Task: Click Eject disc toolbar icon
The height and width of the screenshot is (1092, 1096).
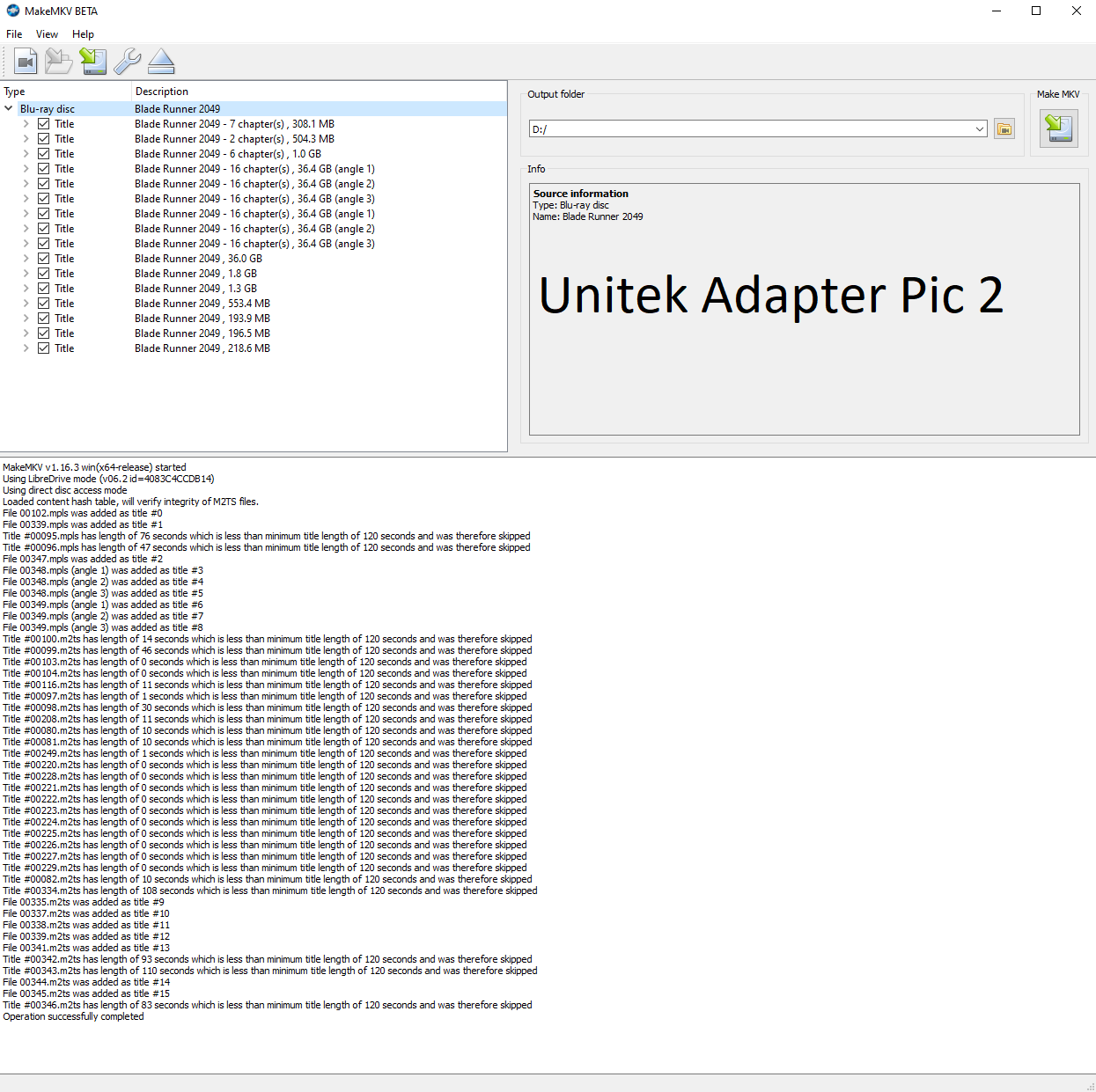Action: [162, 62]
